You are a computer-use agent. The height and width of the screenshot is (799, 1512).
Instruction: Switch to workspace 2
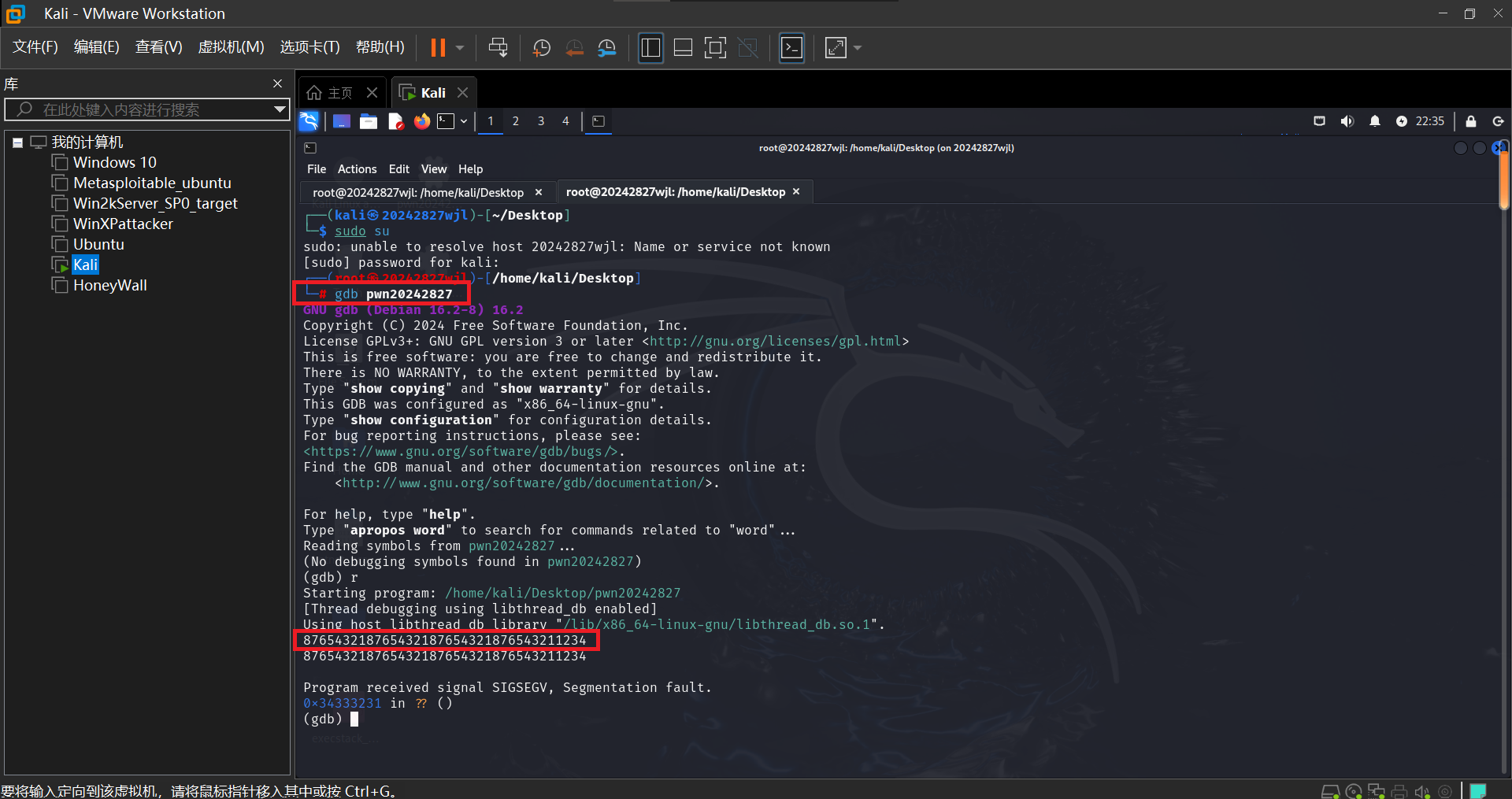coord(516,121)
